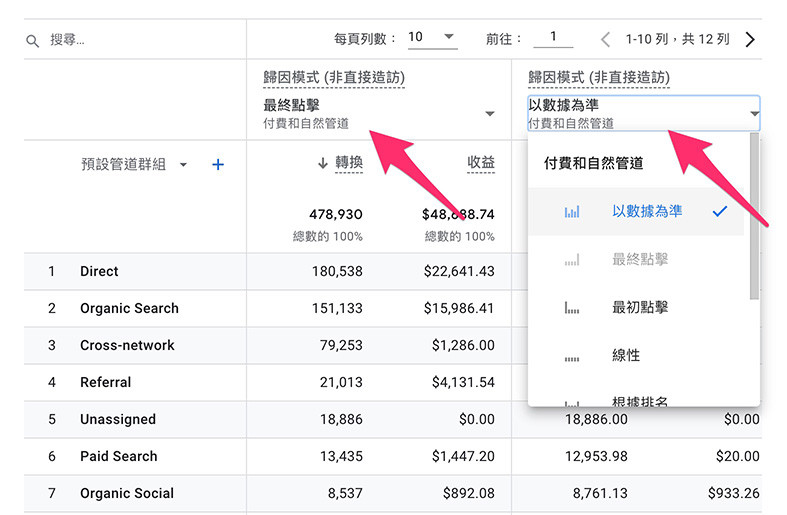Click the 79,253 conversions cell

(341, 346)
